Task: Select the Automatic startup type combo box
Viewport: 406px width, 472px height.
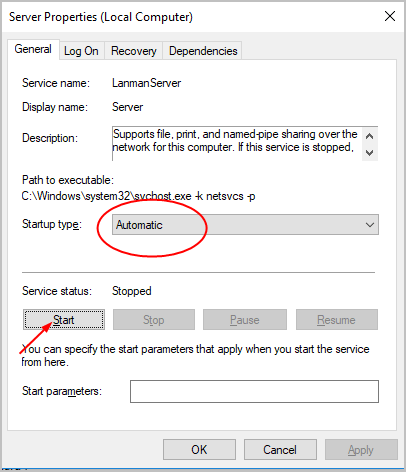Action: (x=245, y=225)
